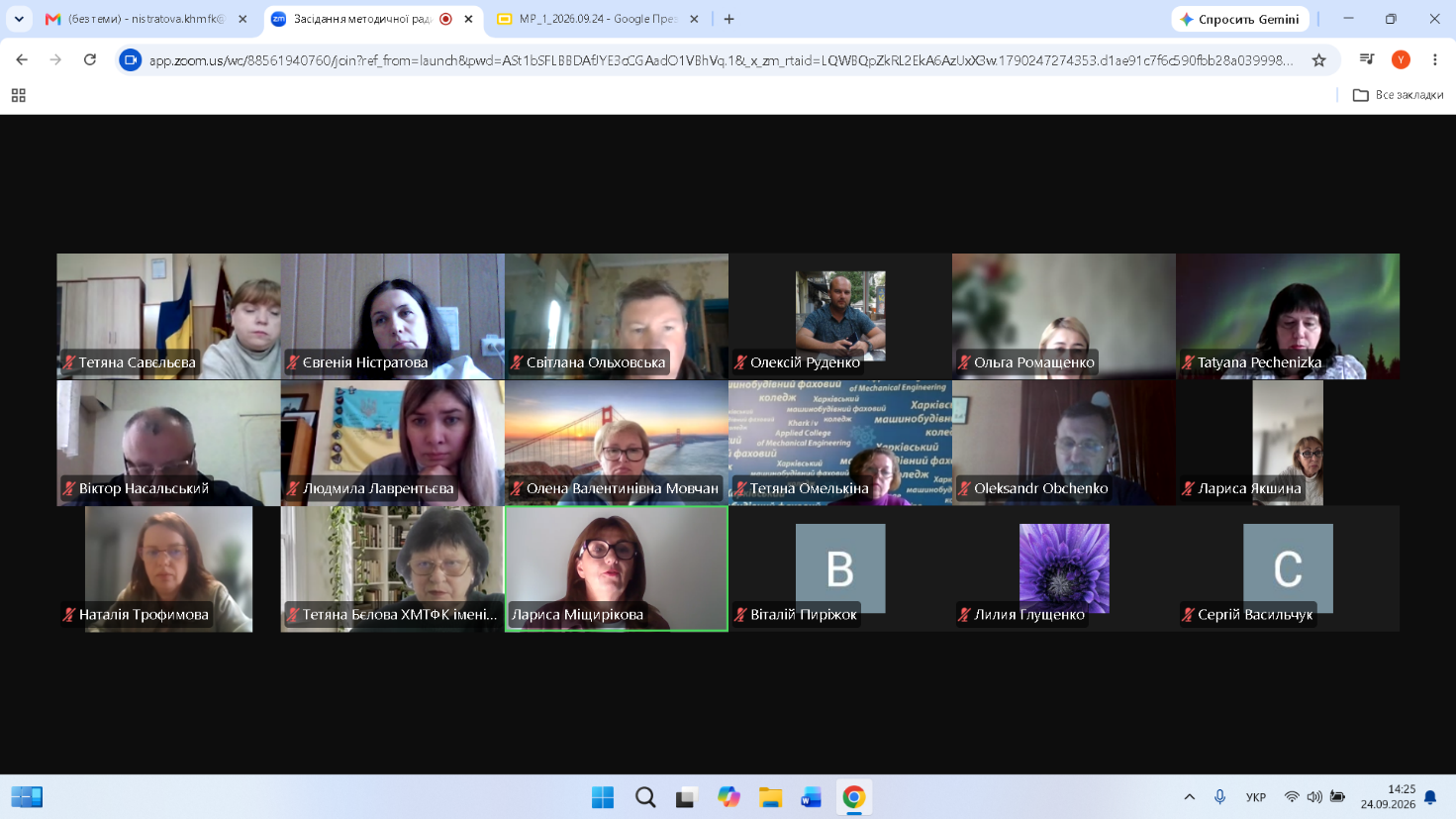The width and height of the screenshot is (1456, 819).
Task: Select Тетяна Савельєва video tile
Action: (168, 316)
